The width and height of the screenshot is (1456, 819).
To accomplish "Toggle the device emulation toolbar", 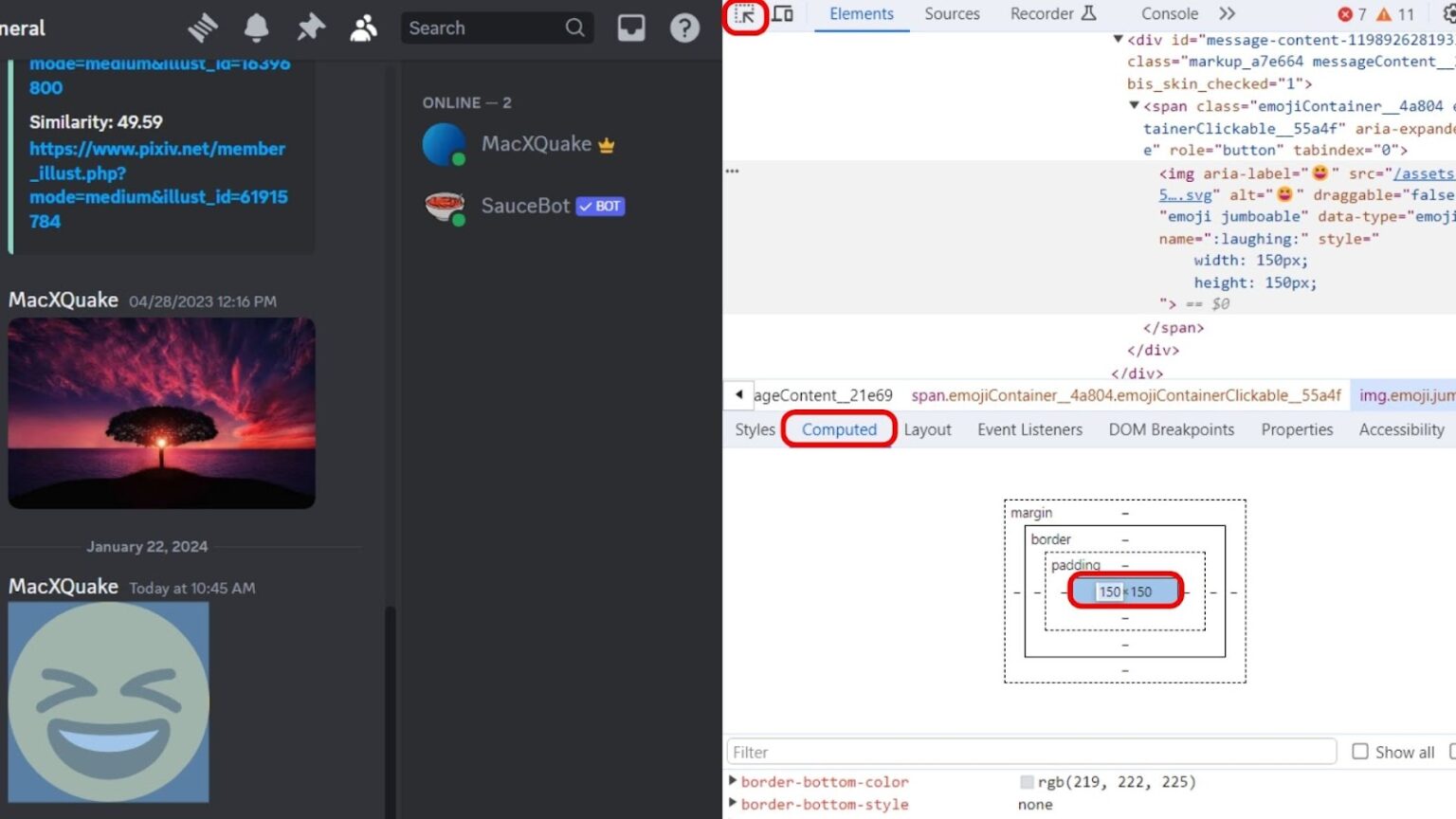I will pyautogui.click(x=781, y=14).
